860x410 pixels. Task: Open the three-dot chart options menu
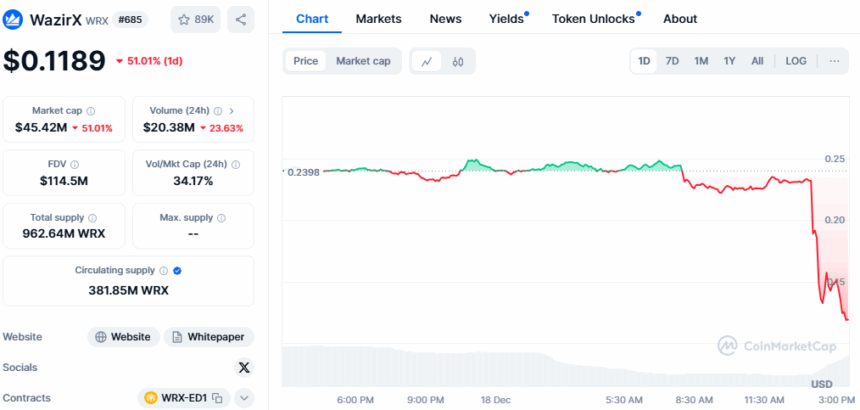point(834,61)
